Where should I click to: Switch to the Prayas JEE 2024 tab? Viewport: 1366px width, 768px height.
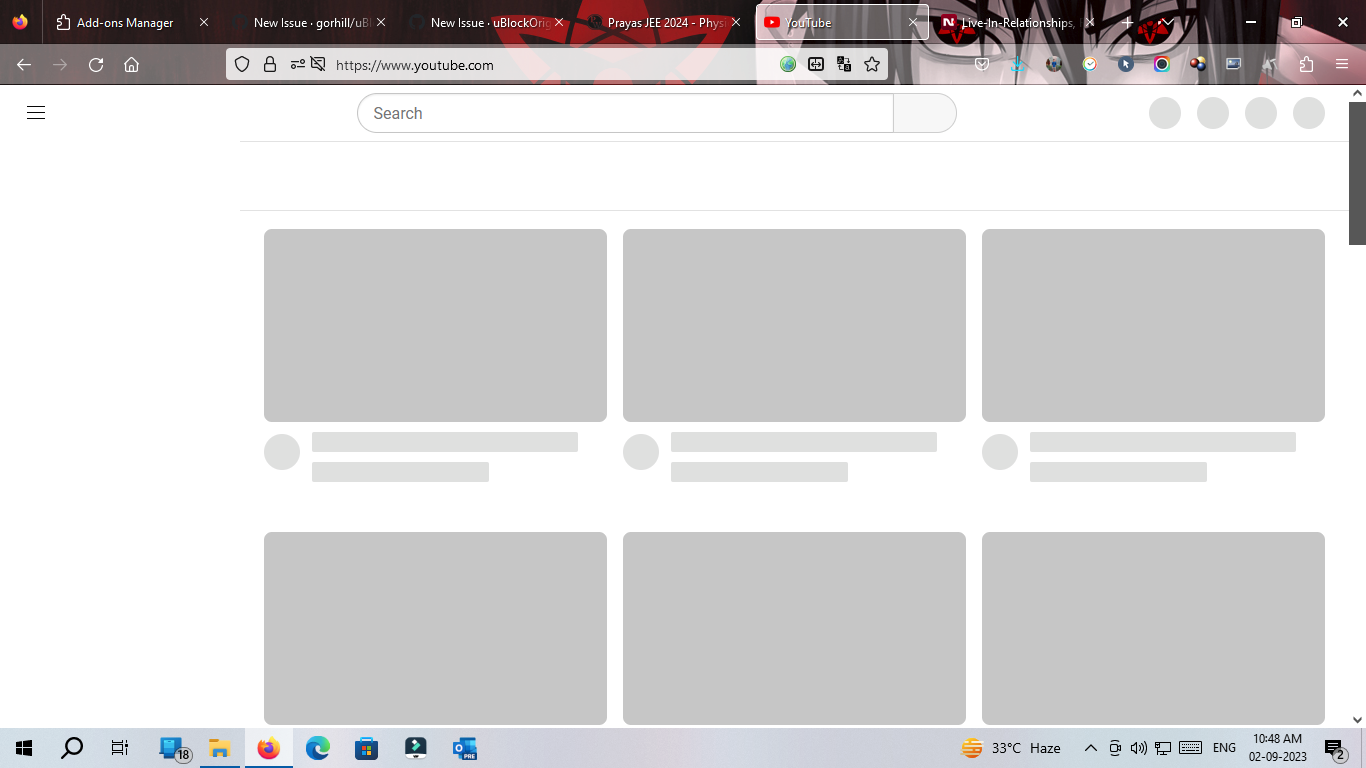(663, 22)
